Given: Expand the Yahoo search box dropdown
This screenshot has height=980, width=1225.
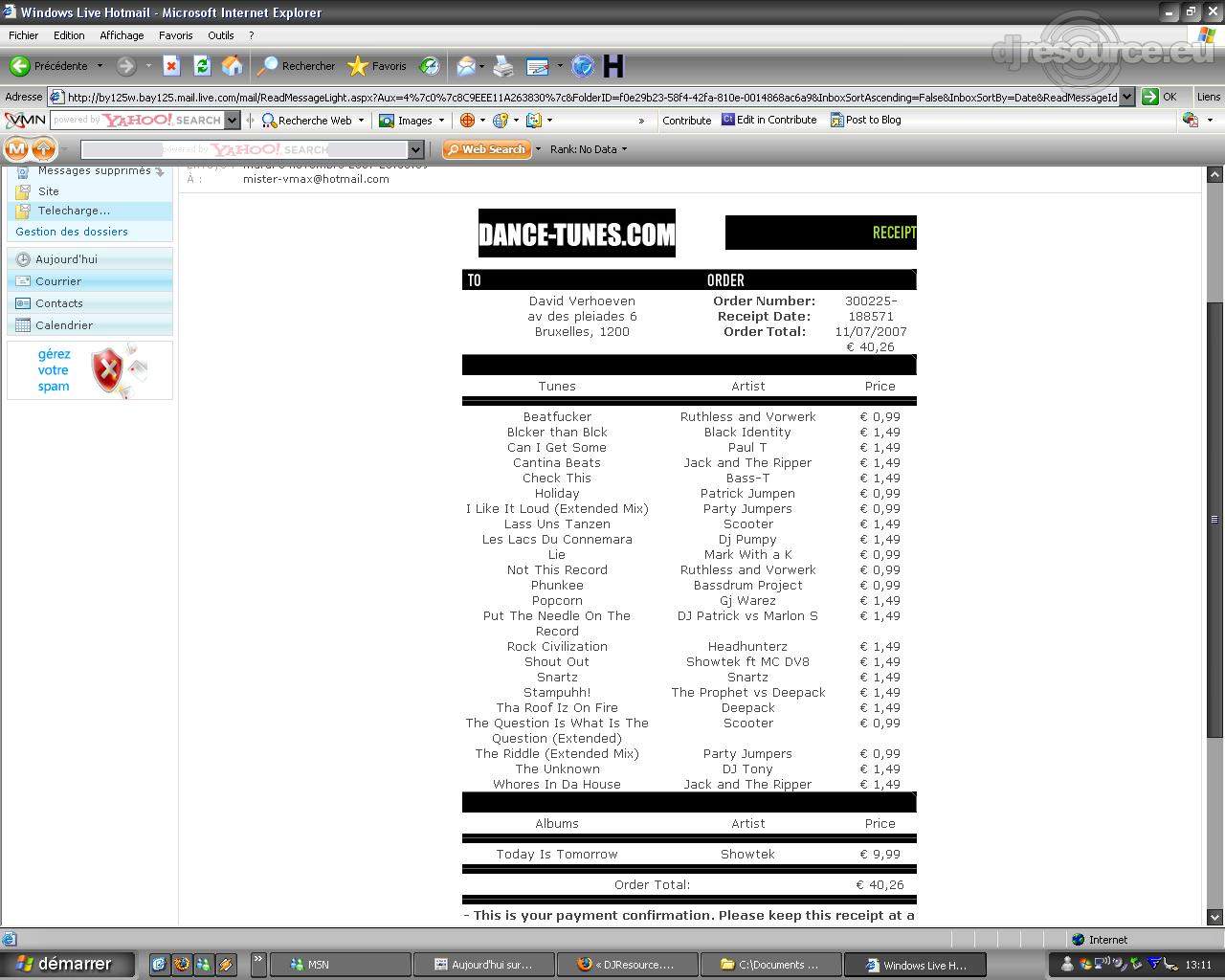Looking at the screenshot, I should click(232, 121).
